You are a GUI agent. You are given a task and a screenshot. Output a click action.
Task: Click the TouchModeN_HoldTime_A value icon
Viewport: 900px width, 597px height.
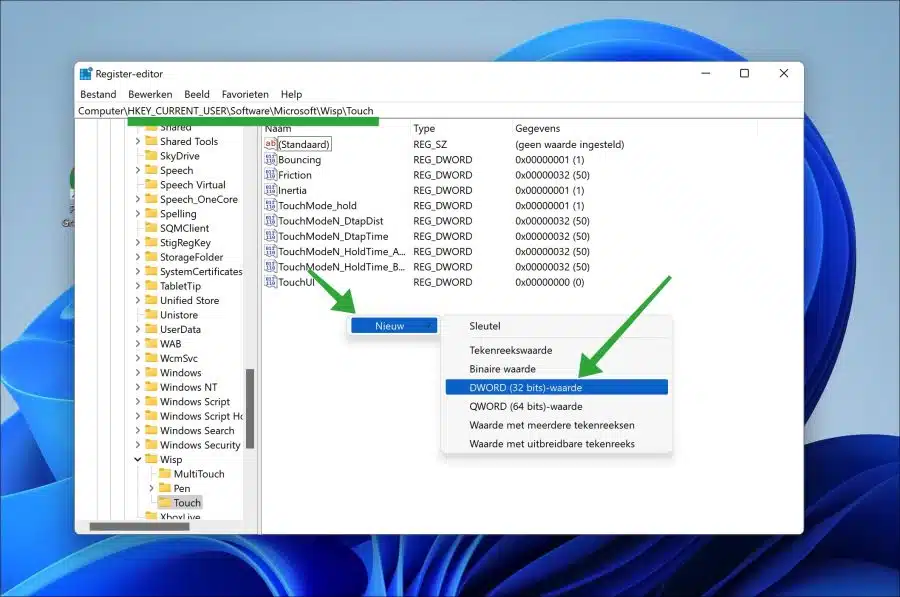(x=270, y=251)
